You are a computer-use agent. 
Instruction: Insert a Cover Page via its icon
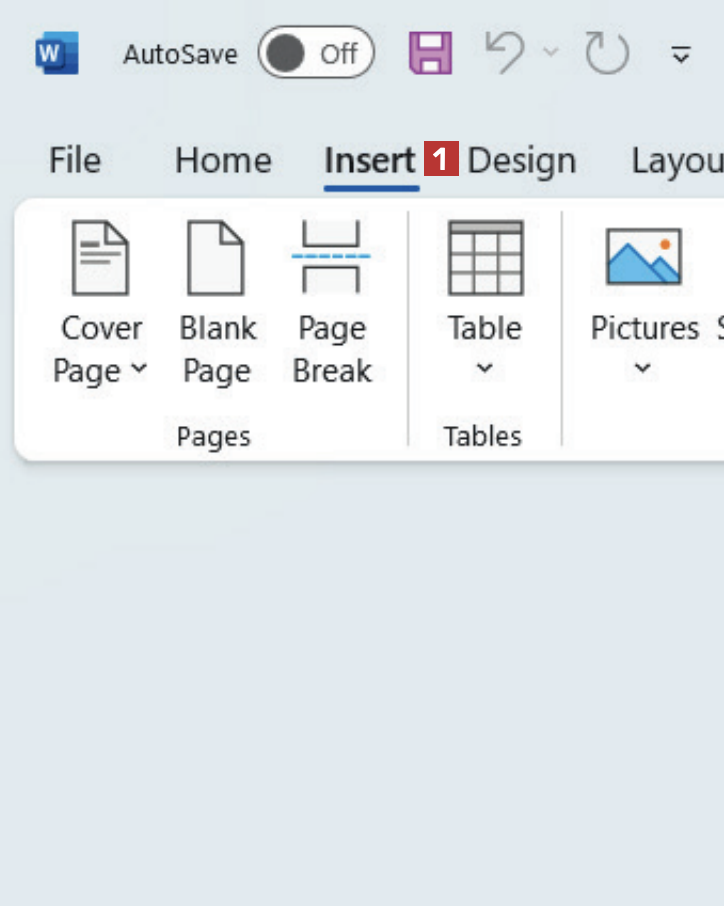(x=100, y=258)
